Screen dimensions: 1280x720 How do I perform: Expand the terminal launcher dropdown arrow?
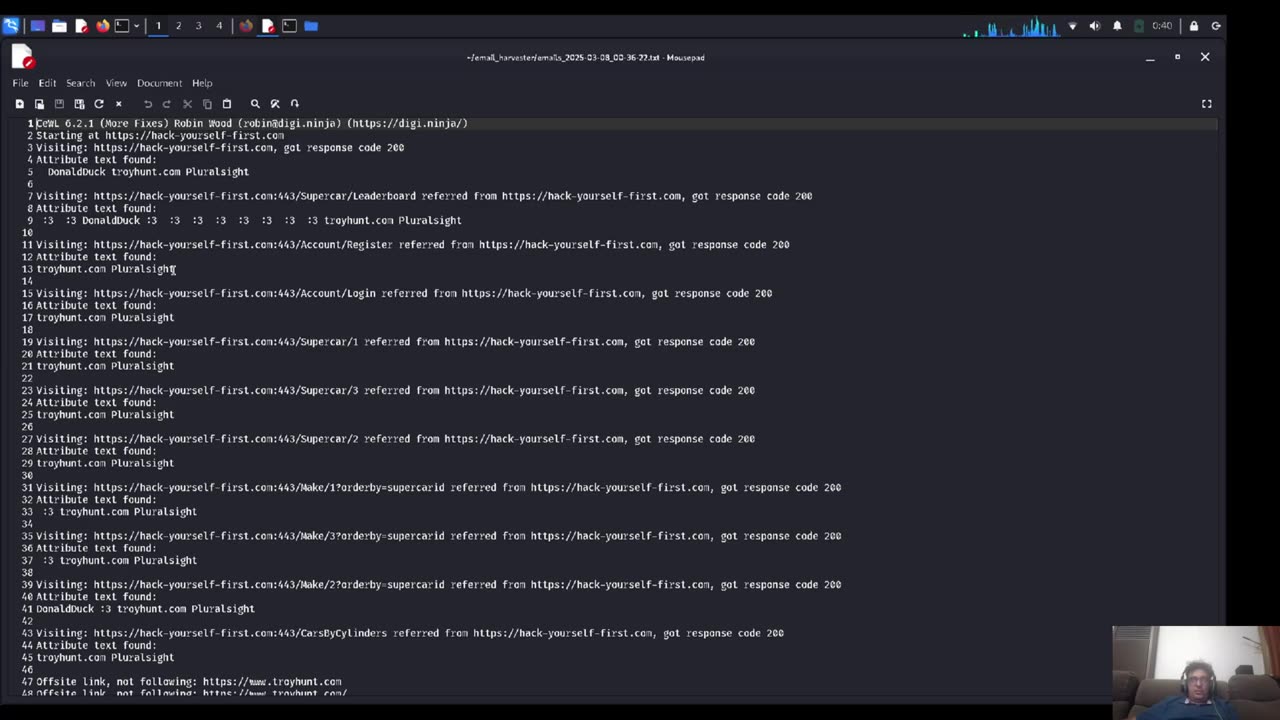coord(136,26)
